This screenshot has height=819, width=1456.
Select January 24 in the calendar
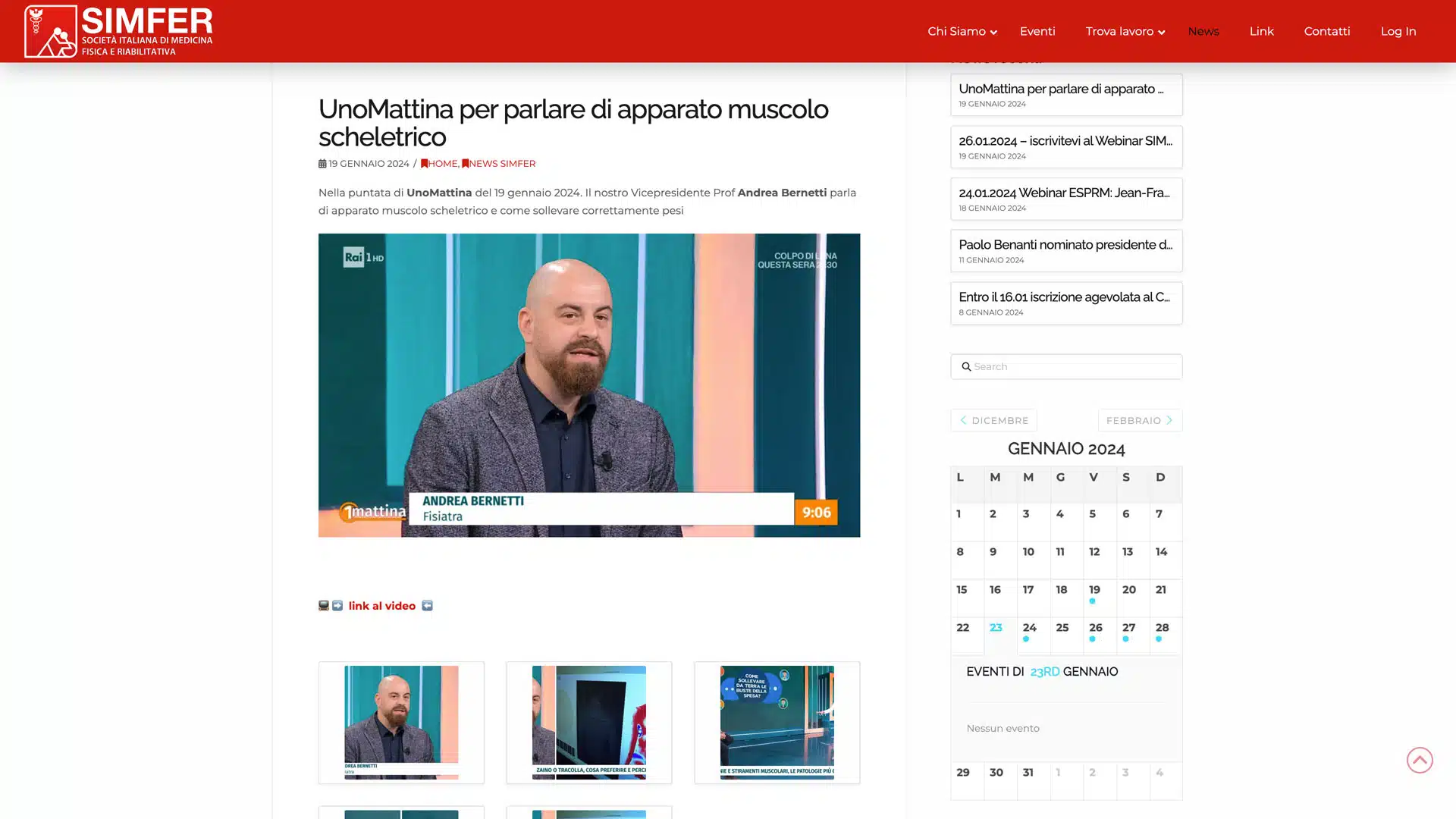1034,635
